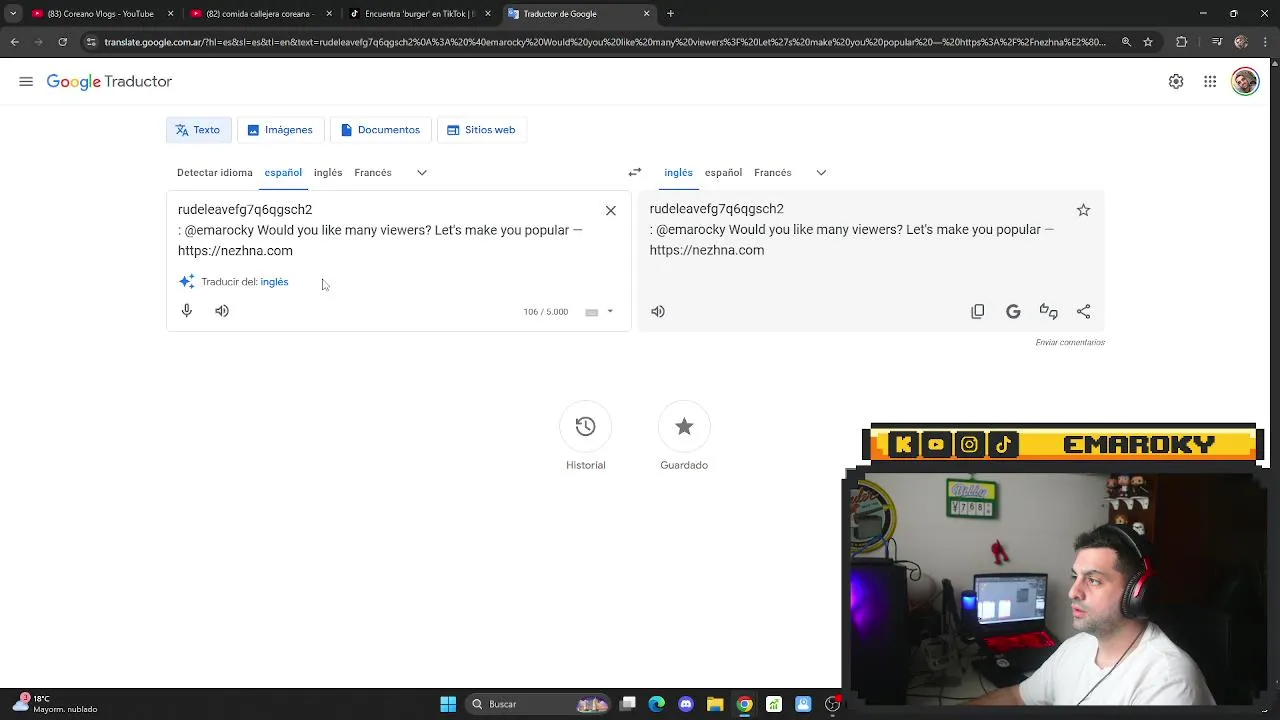Open Google Translate settings gear
Image resolution: width=1280 pixels, height=720 pixels.
(x=1176, y=82)
